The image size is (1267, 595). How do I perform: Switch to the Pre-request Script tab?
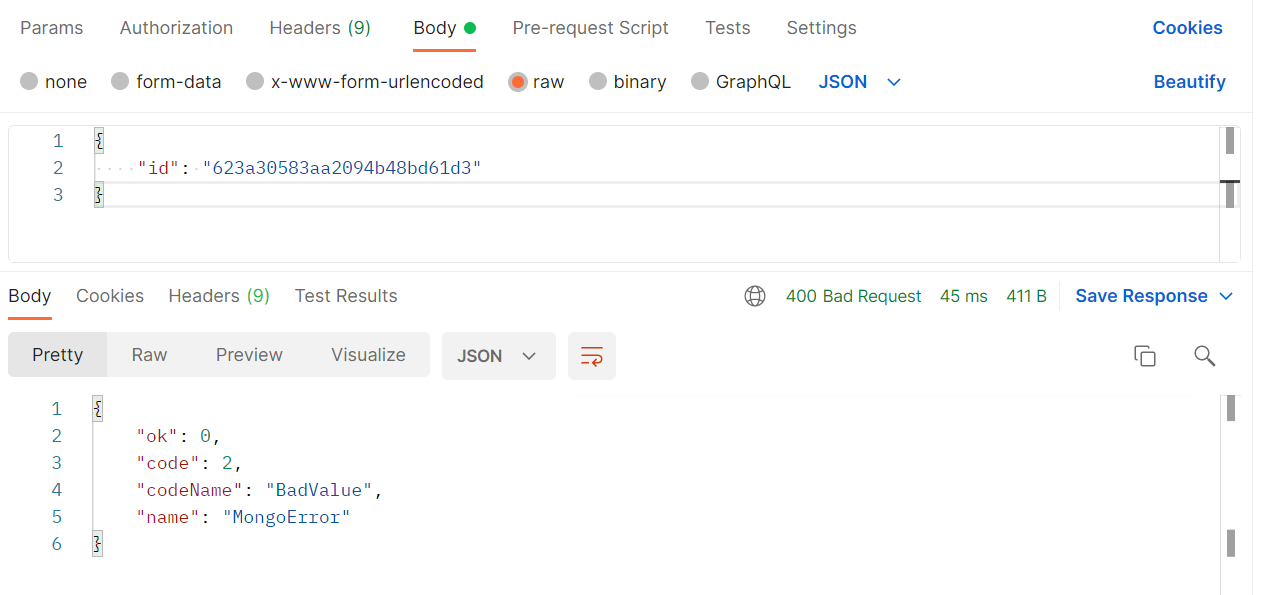(590, 28)
